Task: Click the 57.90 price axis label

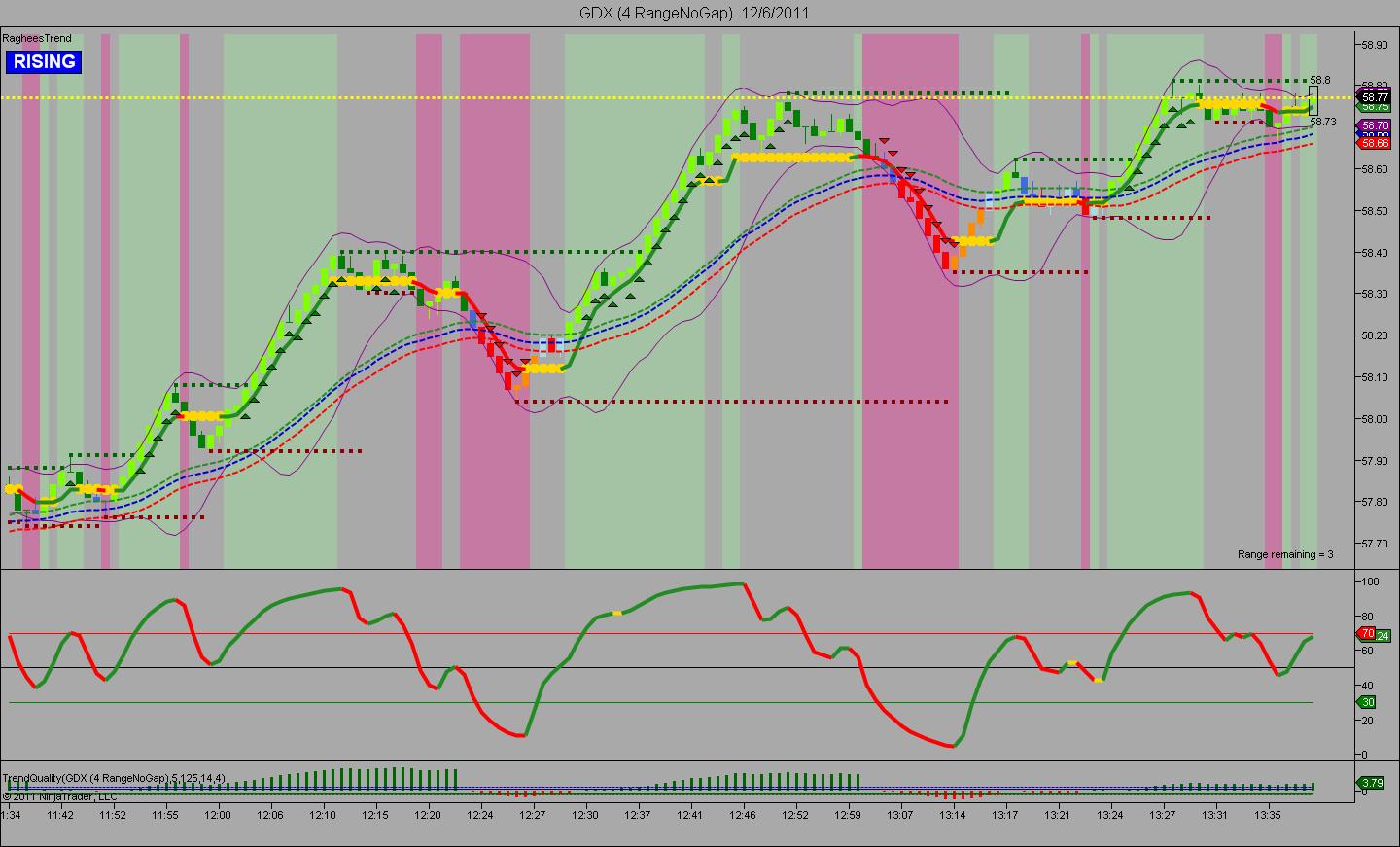Action: click(1375, 461)
